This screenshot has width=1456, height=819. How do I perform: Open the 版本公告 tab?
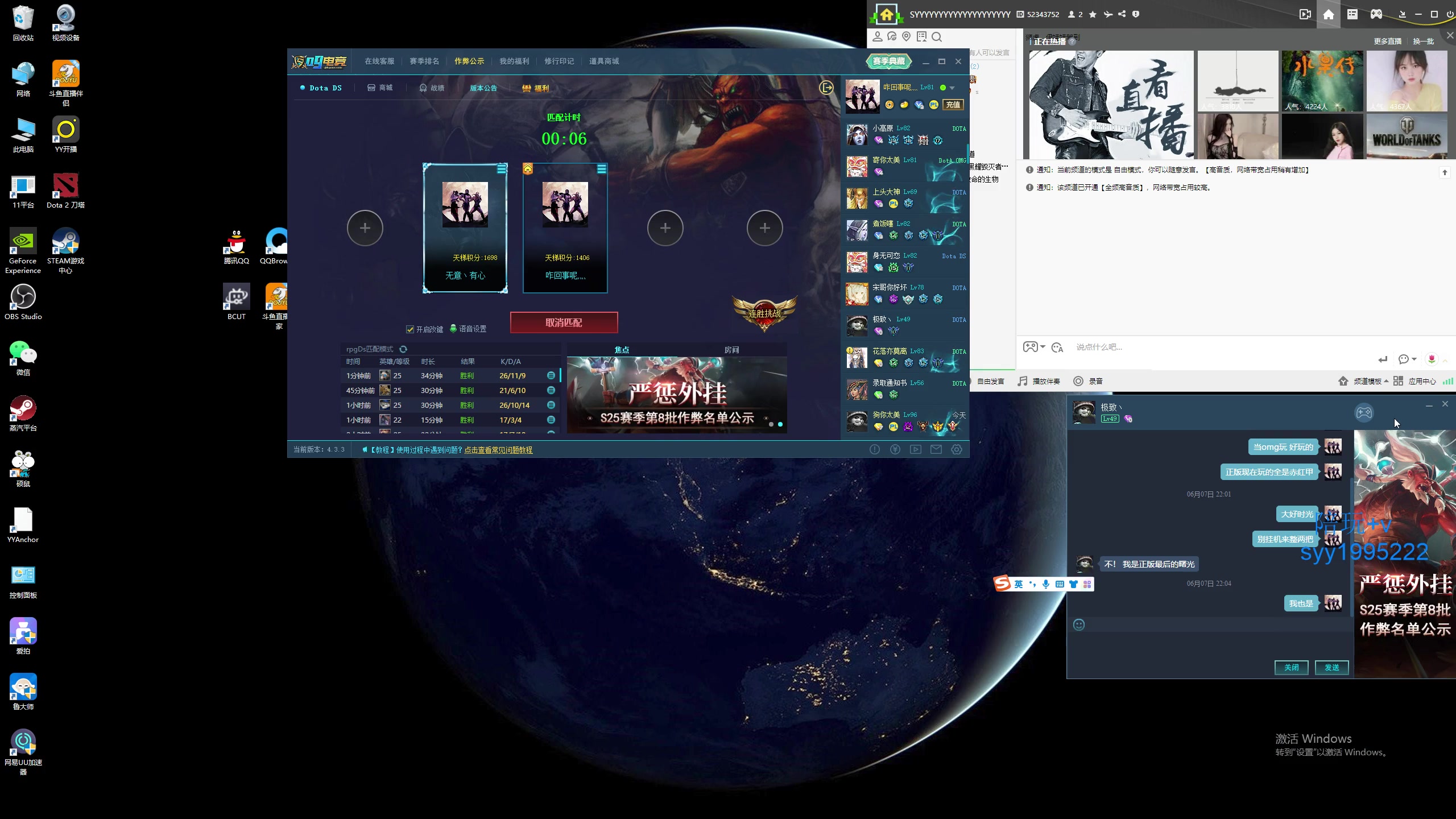(x=483, y=88)
